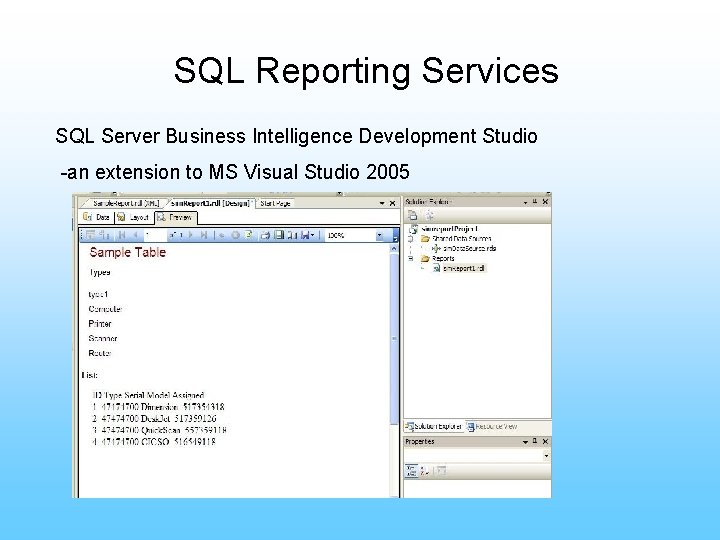Open the active documents dropdown arrow
This screenshot has width=720, height=540.
pos(382,203)
